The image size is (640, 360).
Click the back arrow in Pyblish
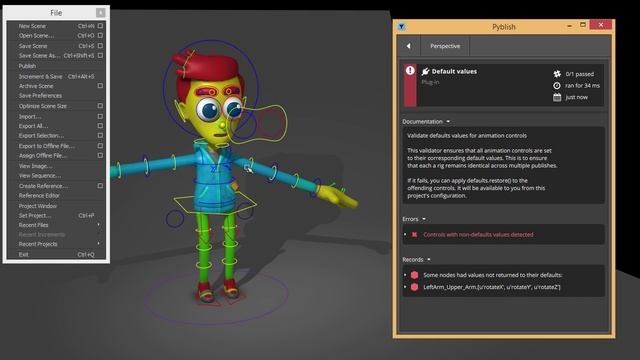click(x=409, y=46)
